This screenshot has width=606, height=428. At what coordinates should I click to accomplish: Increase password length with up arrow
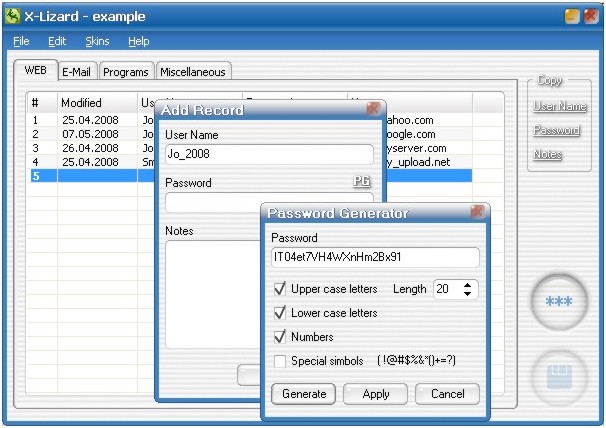[x=467, y=285]
